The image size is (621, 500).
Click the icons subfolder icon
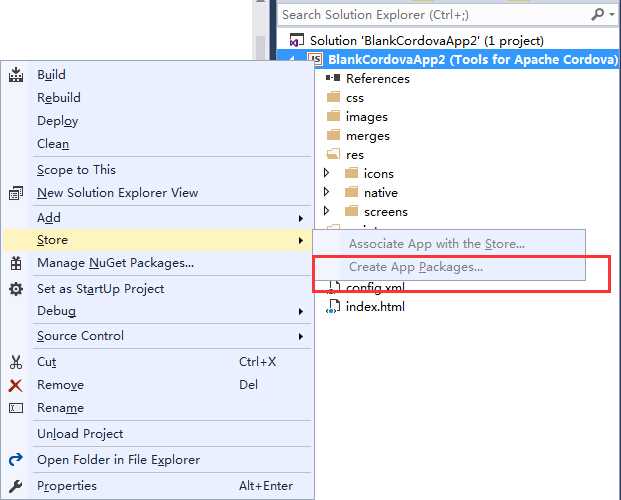352,173
